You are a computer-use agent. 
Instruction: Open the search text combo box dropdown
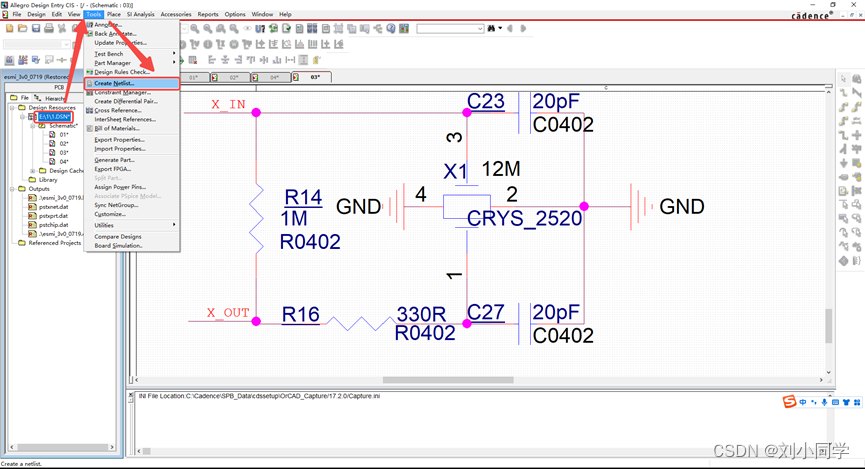480,29
